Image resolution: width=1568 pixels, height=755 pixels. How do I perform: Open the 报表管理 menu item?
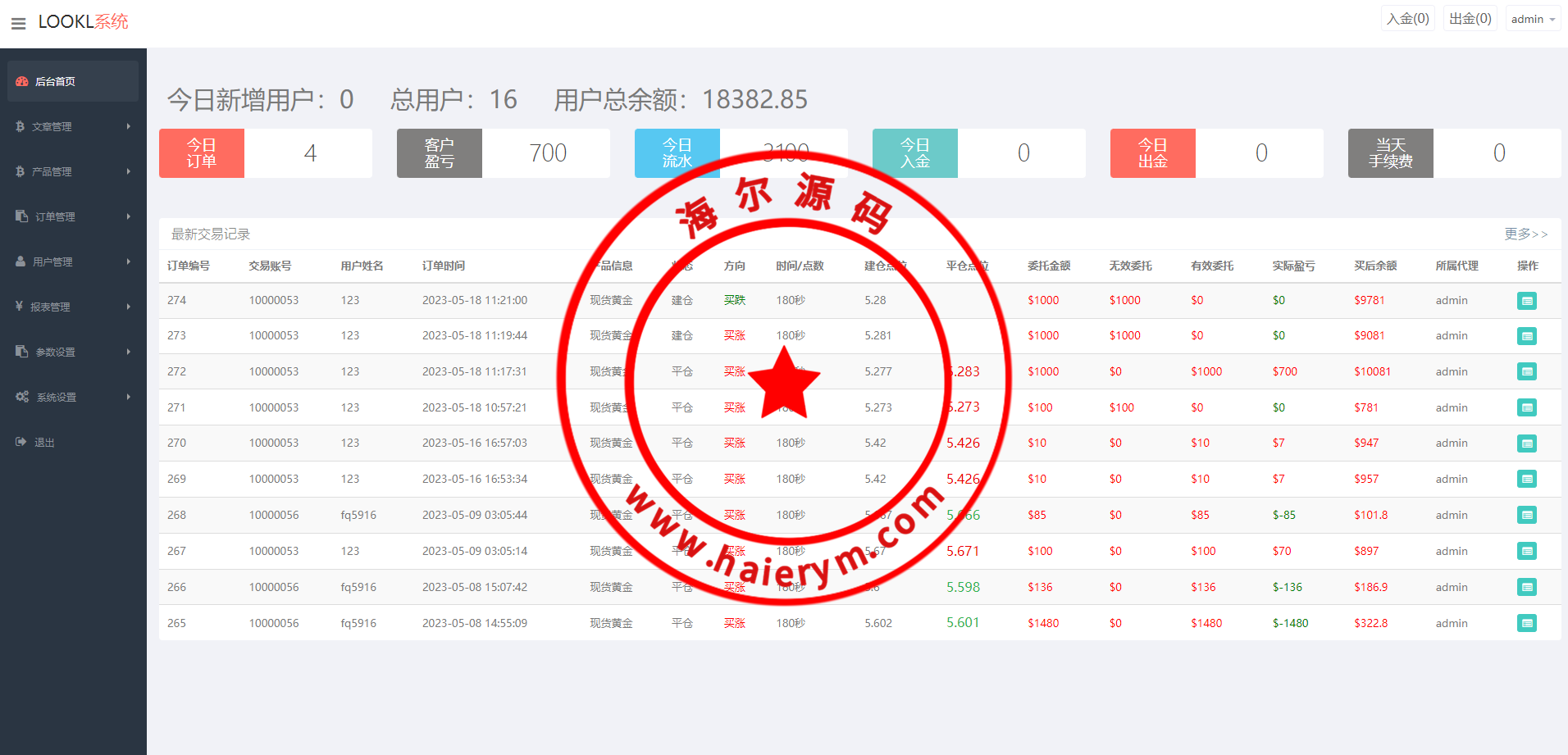coord(50,307)
